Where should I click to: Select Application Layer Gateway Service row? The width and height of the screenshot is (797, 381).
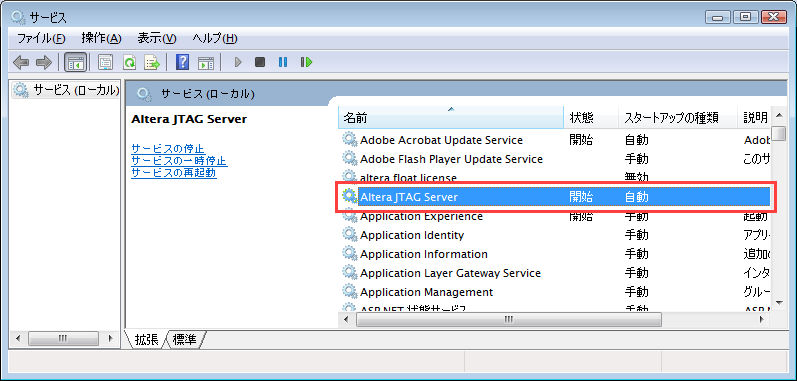555,273
